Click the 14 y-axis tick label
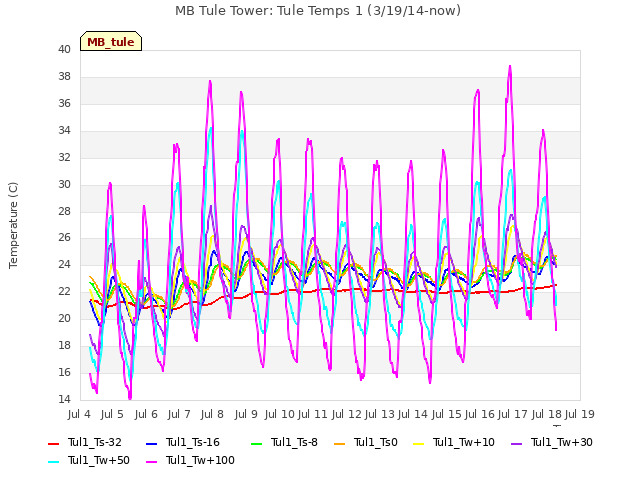 64,399
